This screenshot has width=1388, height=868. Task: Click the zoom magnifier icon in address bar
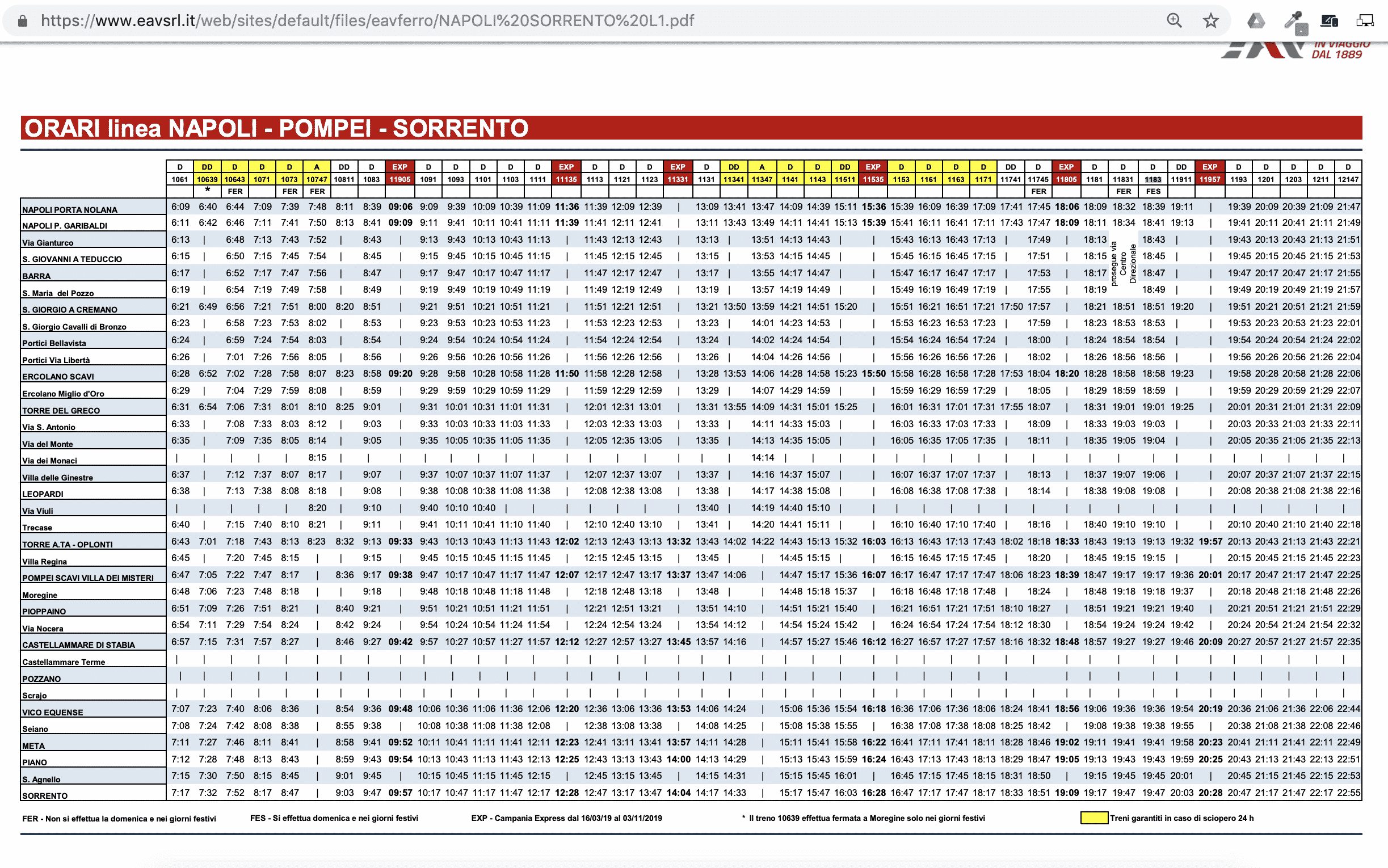tap(1175, 20)
